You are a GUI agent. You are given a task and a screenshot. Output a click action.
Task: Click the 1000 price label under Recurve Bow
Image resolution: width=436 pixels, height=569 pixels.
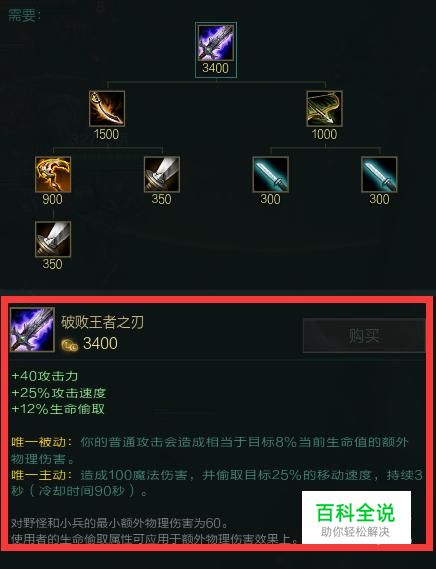click(324, 134)
